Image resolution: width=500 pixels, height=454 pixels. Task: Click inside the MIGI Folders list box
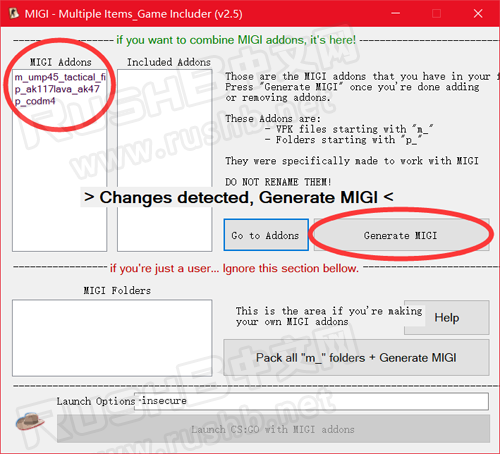pos(112,338)
